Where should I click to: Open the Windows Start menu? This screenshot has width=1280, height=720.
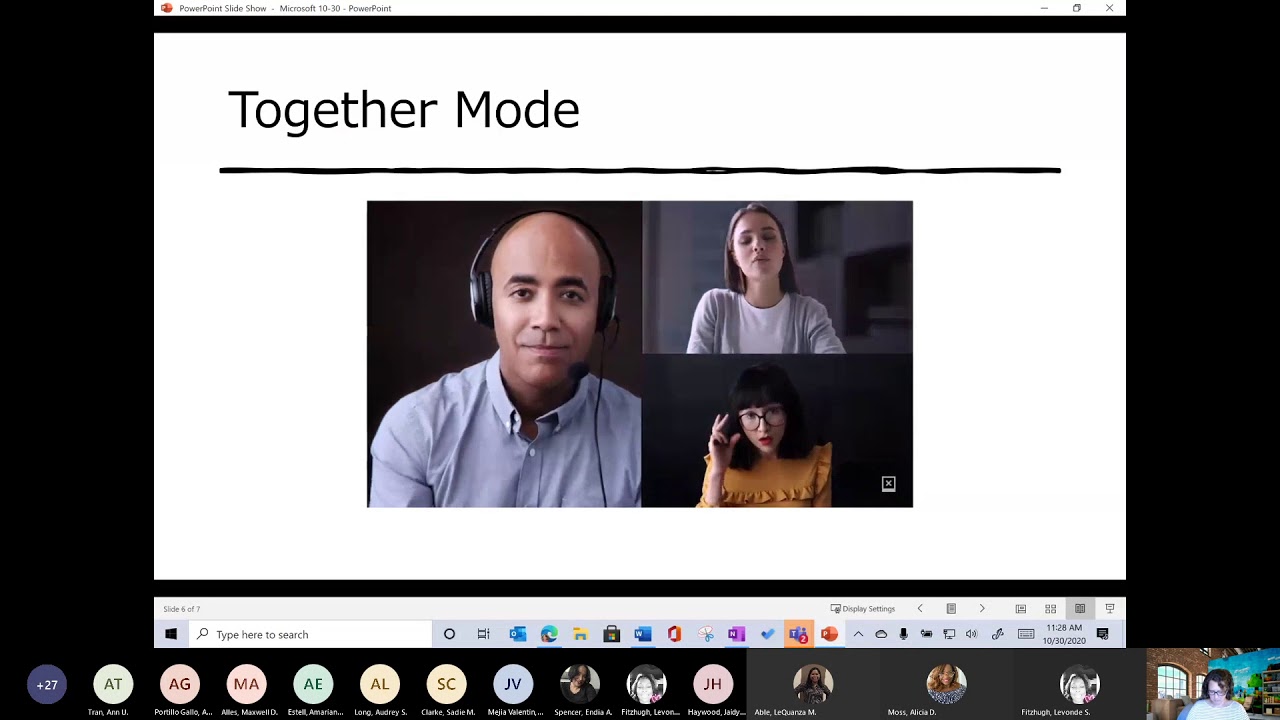[171, 634]
